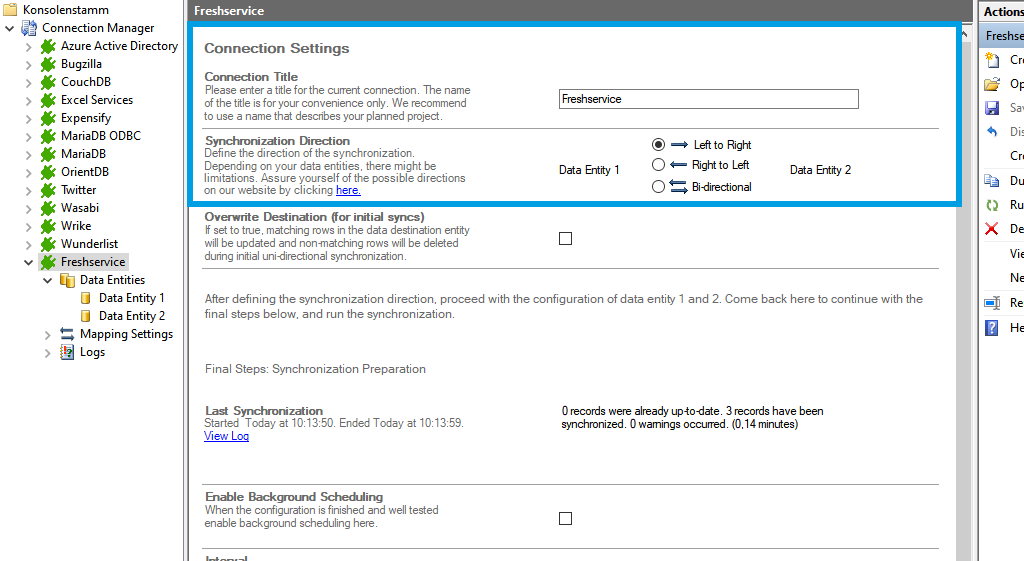Select Freshservice in the connection tree
1024x561 pixels.
coord(93,262)
